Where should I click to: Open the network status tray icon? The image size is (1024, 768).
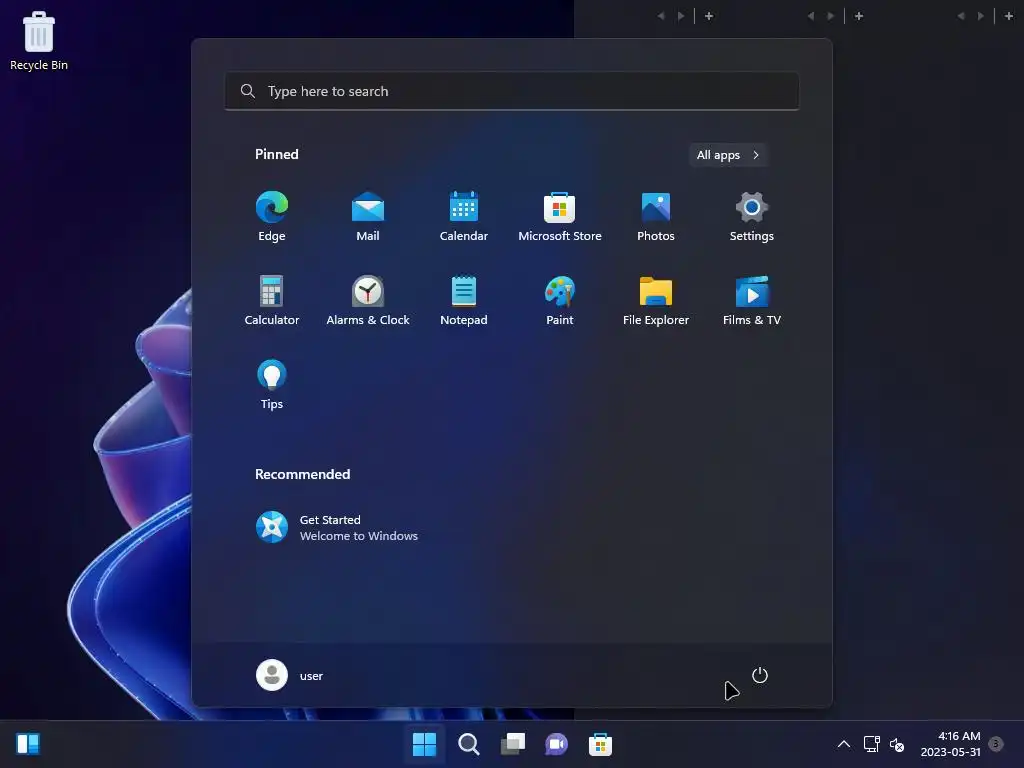[x=871, y=744]
